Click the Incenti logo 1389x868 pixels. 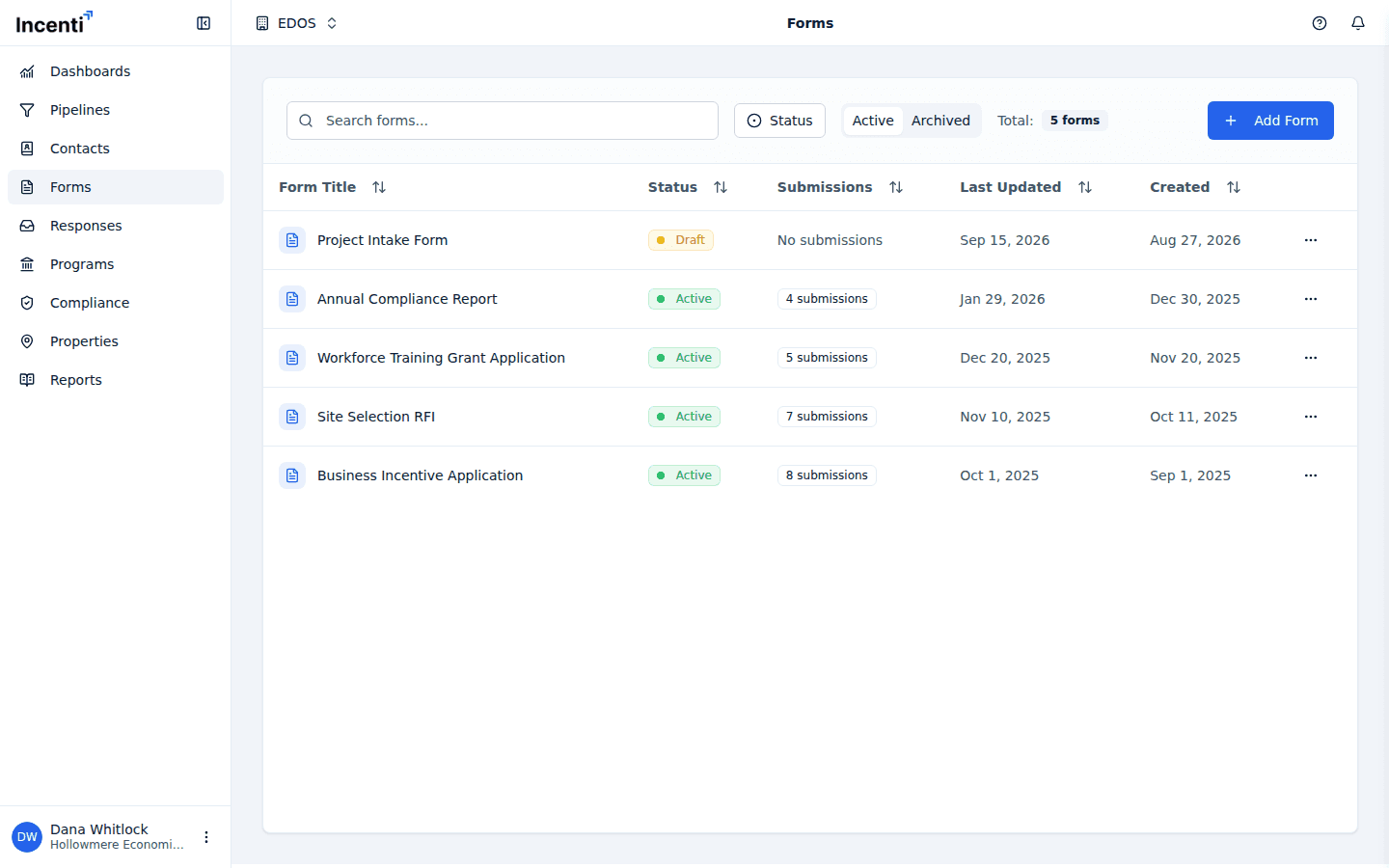click(x=54, y=23)
